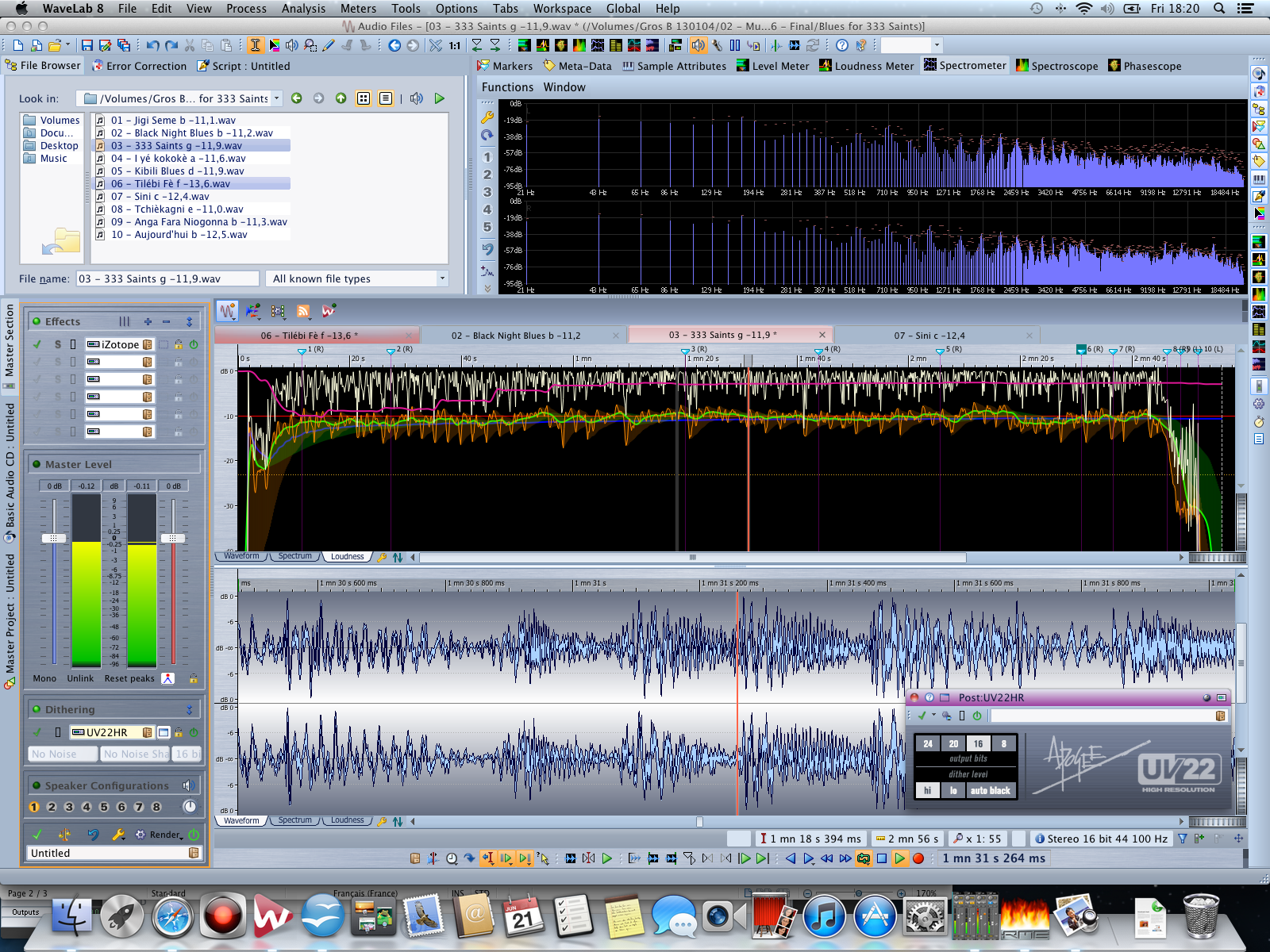Click the Bypass power icon for iZotope

click(194, 344)
